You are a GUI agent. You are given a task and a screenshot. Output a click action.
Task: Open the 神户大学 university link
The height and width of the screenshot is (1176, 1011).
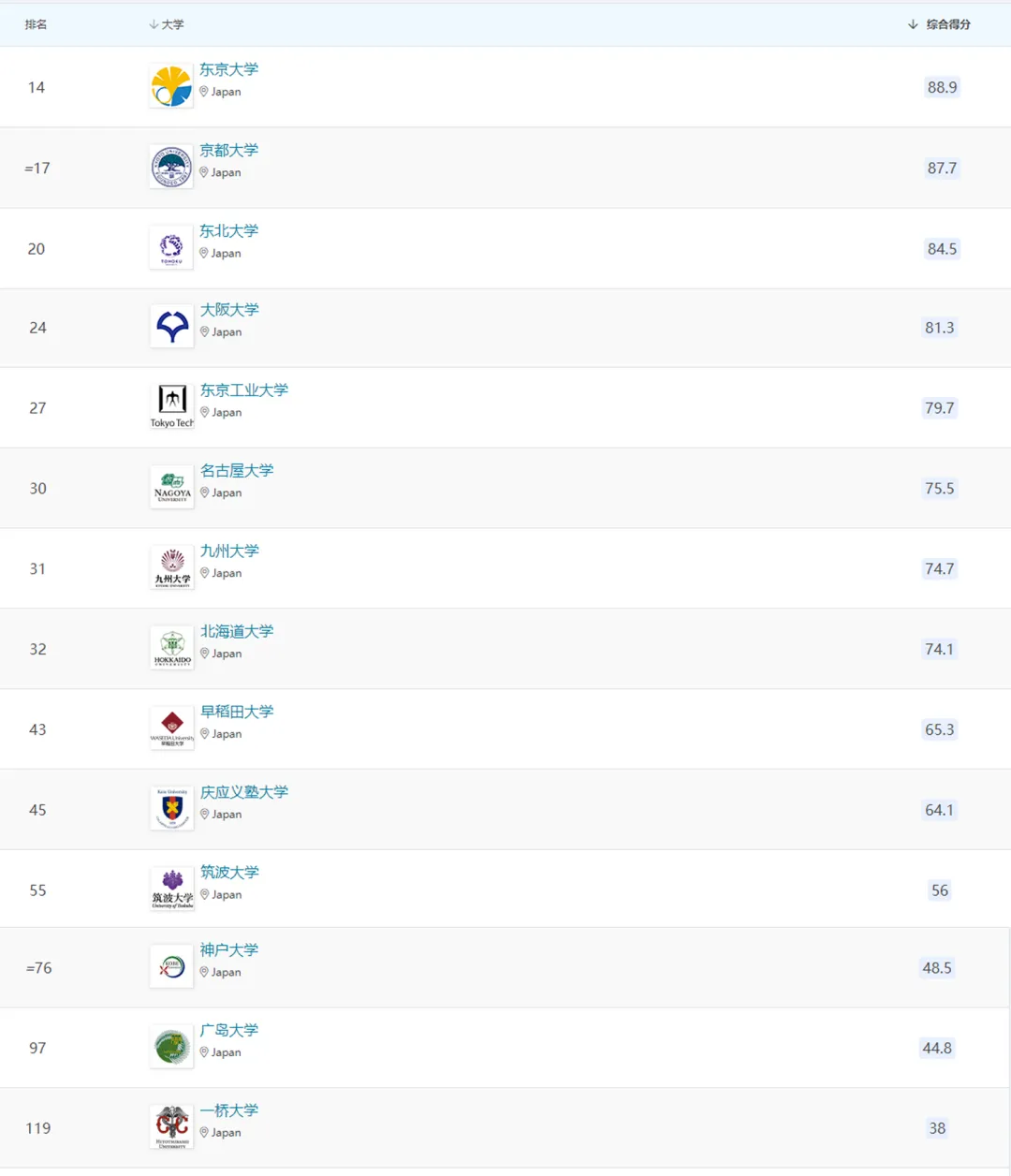pyautogui.click(x=229, y=949)
